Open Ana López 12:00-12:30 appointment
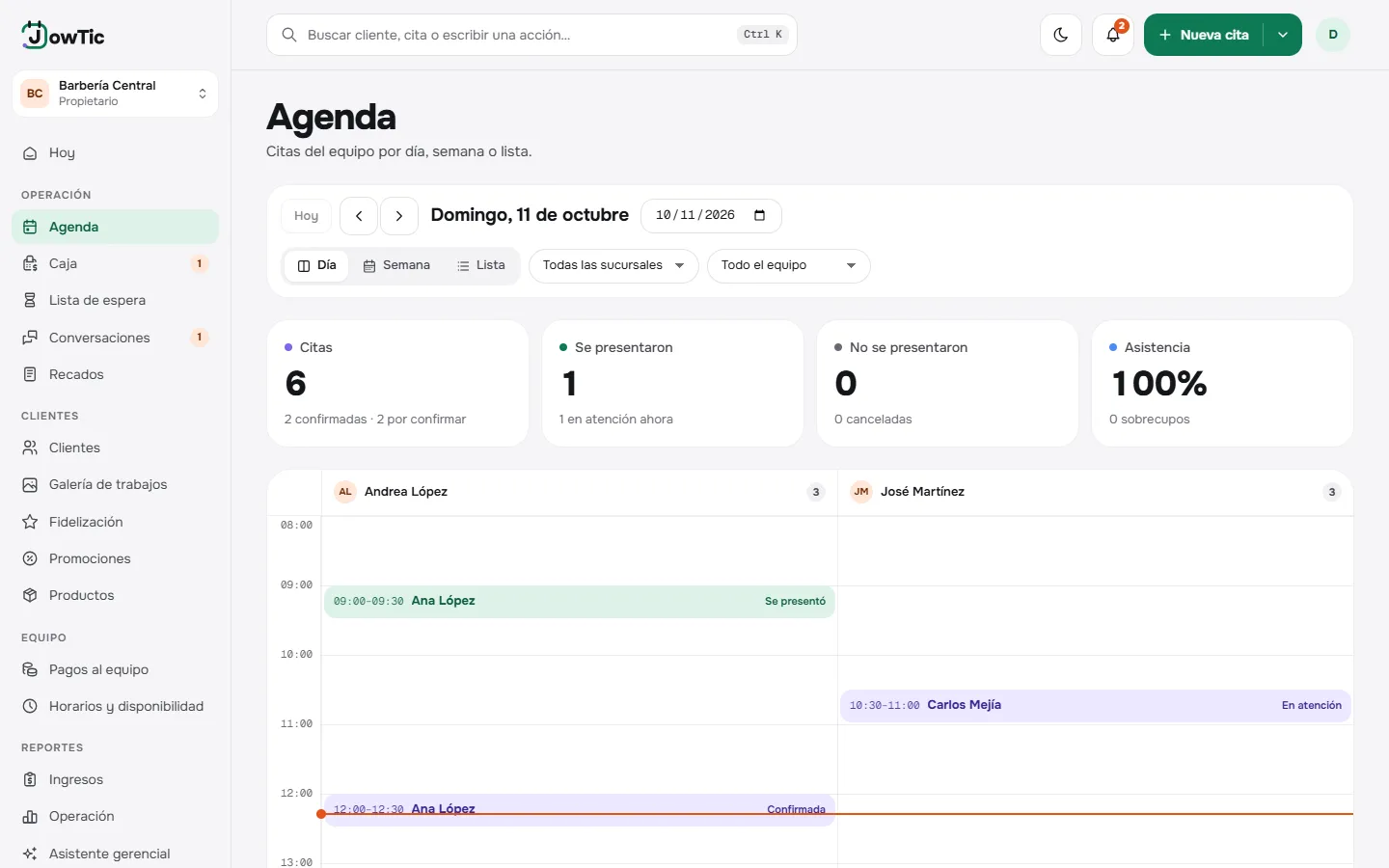This screenshot has height=868, width=1389. (x=580, y=809)
